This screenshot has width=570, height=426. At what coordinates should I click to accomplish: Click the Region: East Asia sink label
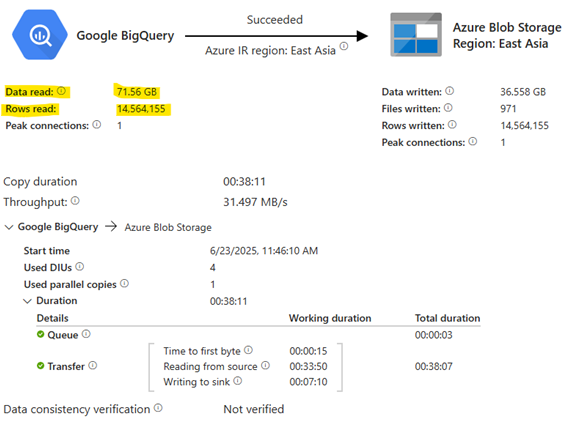[x=501, y=44]
